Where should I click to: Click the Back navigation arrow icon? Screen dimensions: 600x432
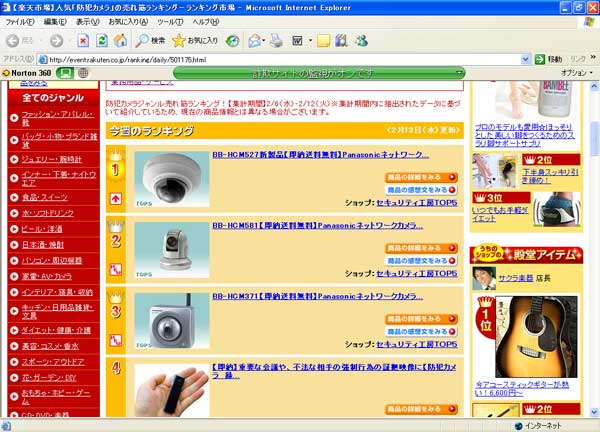coord(13,40)
